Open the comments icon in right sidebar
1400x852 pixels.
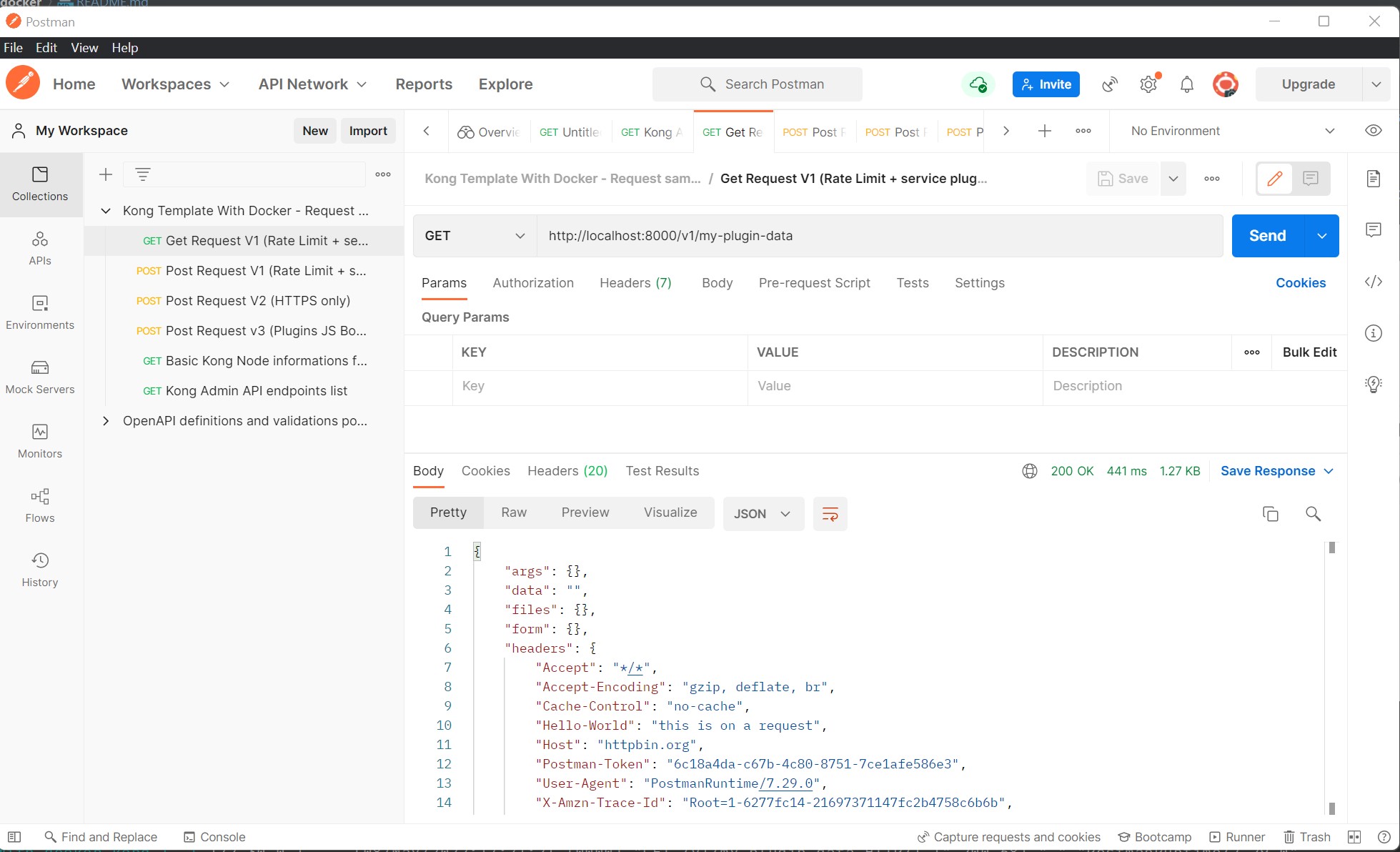click(1374, 229)
